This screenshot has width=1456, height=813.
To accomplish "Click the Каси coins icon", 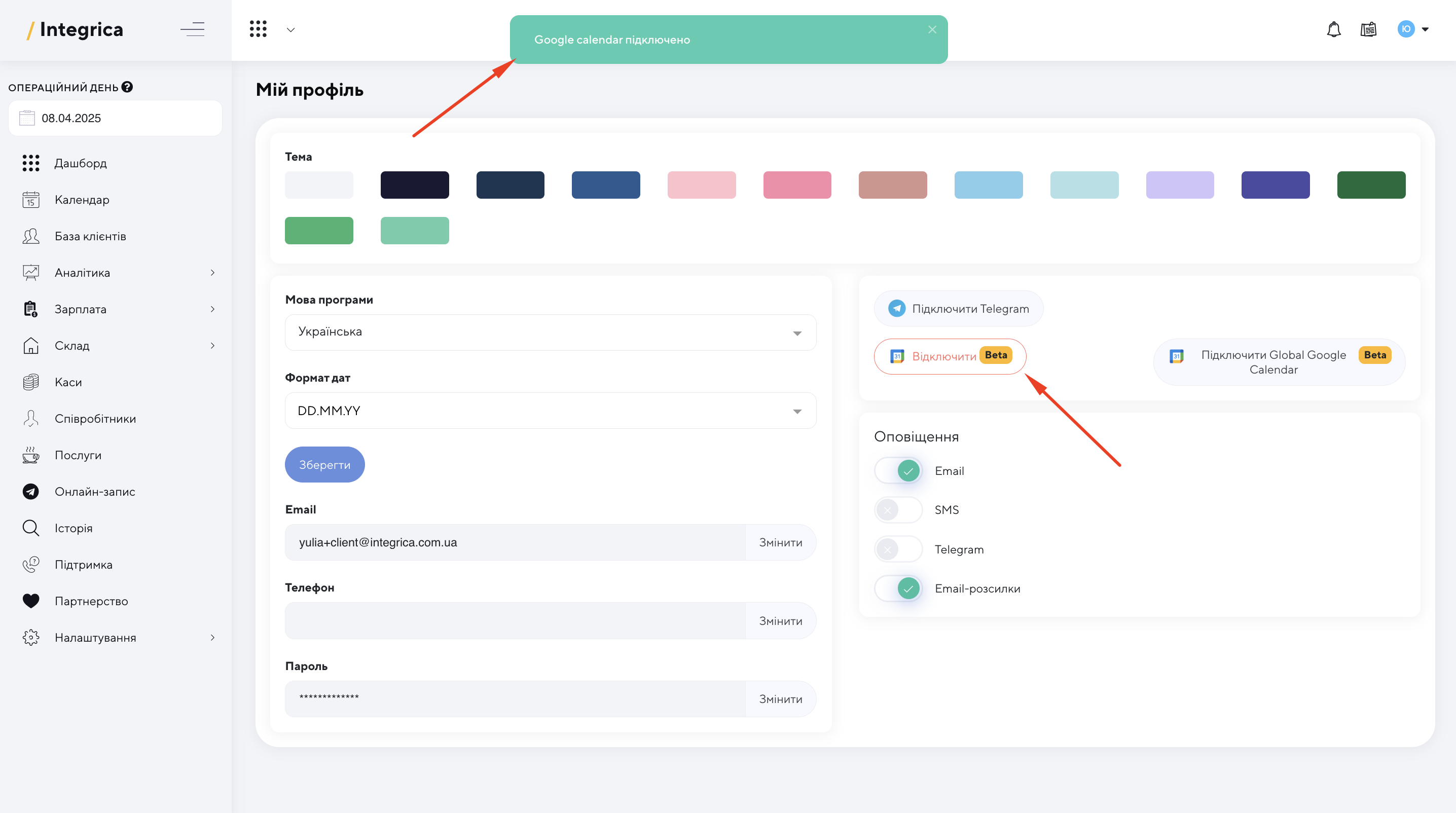I will tap(30, 383).
